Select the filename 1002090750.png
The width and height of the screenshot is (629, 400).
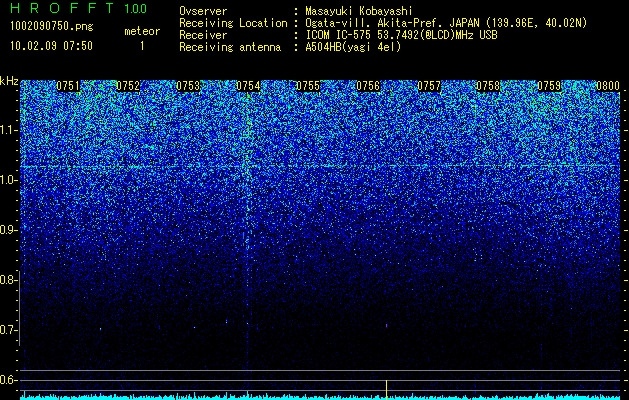52,27
